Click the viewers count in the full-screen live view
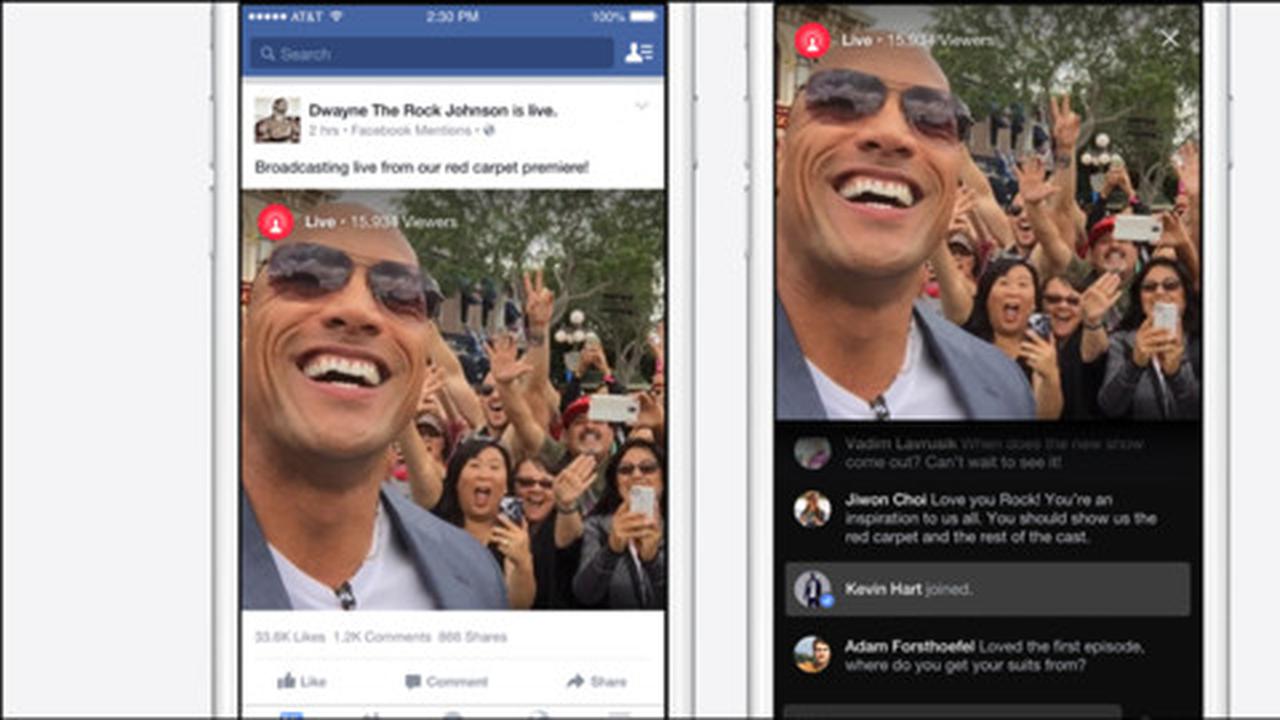Viewport: 1280px width, 720px height. (x=939, y=40)
